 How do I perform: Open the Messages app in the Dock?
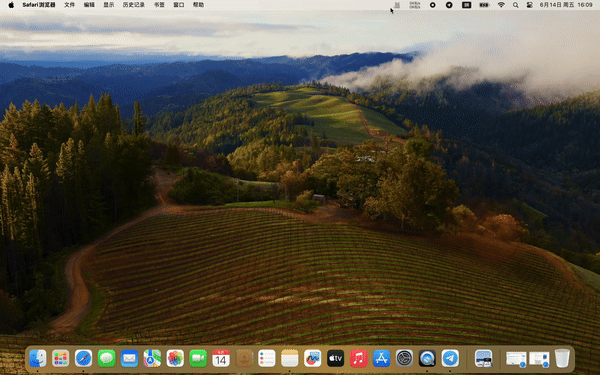click(x=106, y=359)
